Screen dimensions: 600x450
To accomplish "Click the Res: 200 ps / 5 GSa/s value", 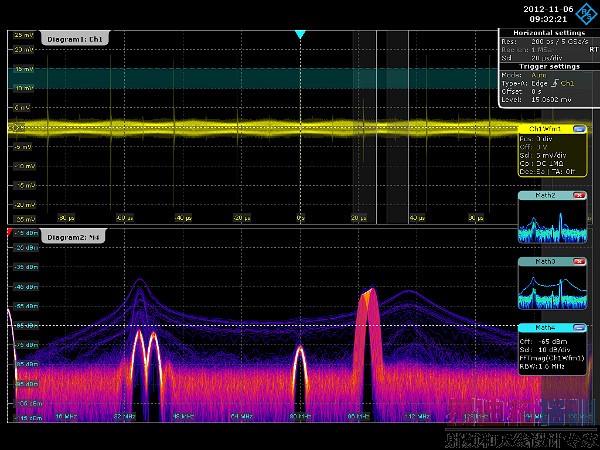I will click(559, 41).
